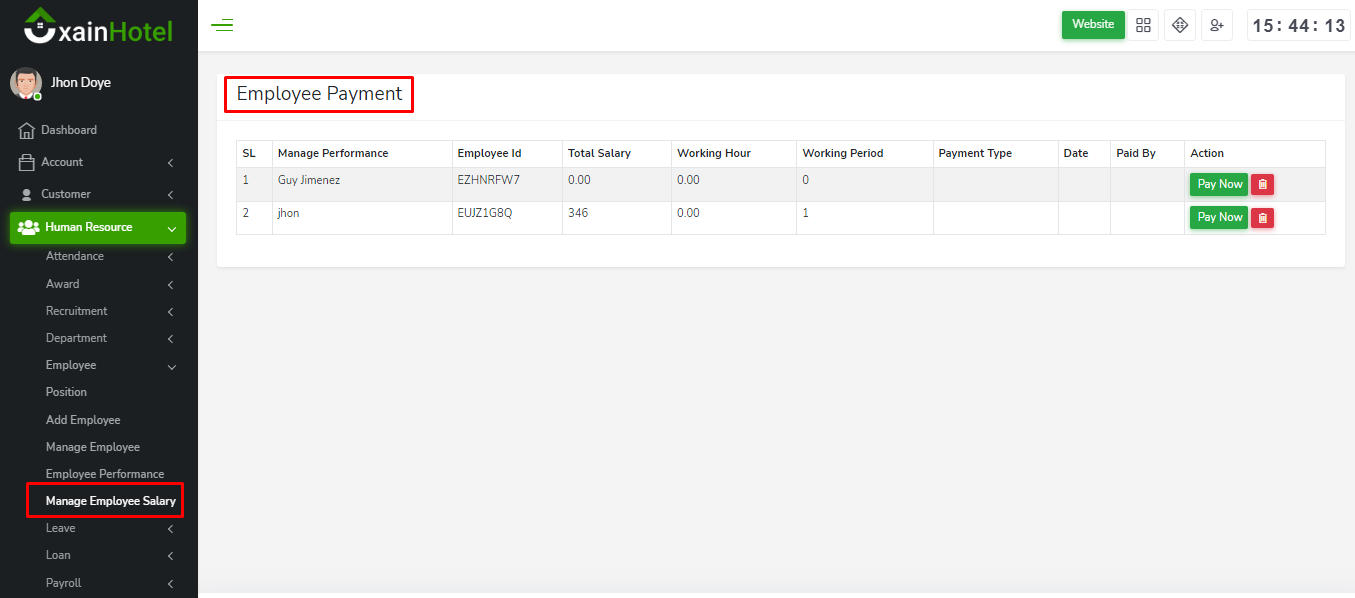
Task: Click the add user icon in header
Action: 1217,25
